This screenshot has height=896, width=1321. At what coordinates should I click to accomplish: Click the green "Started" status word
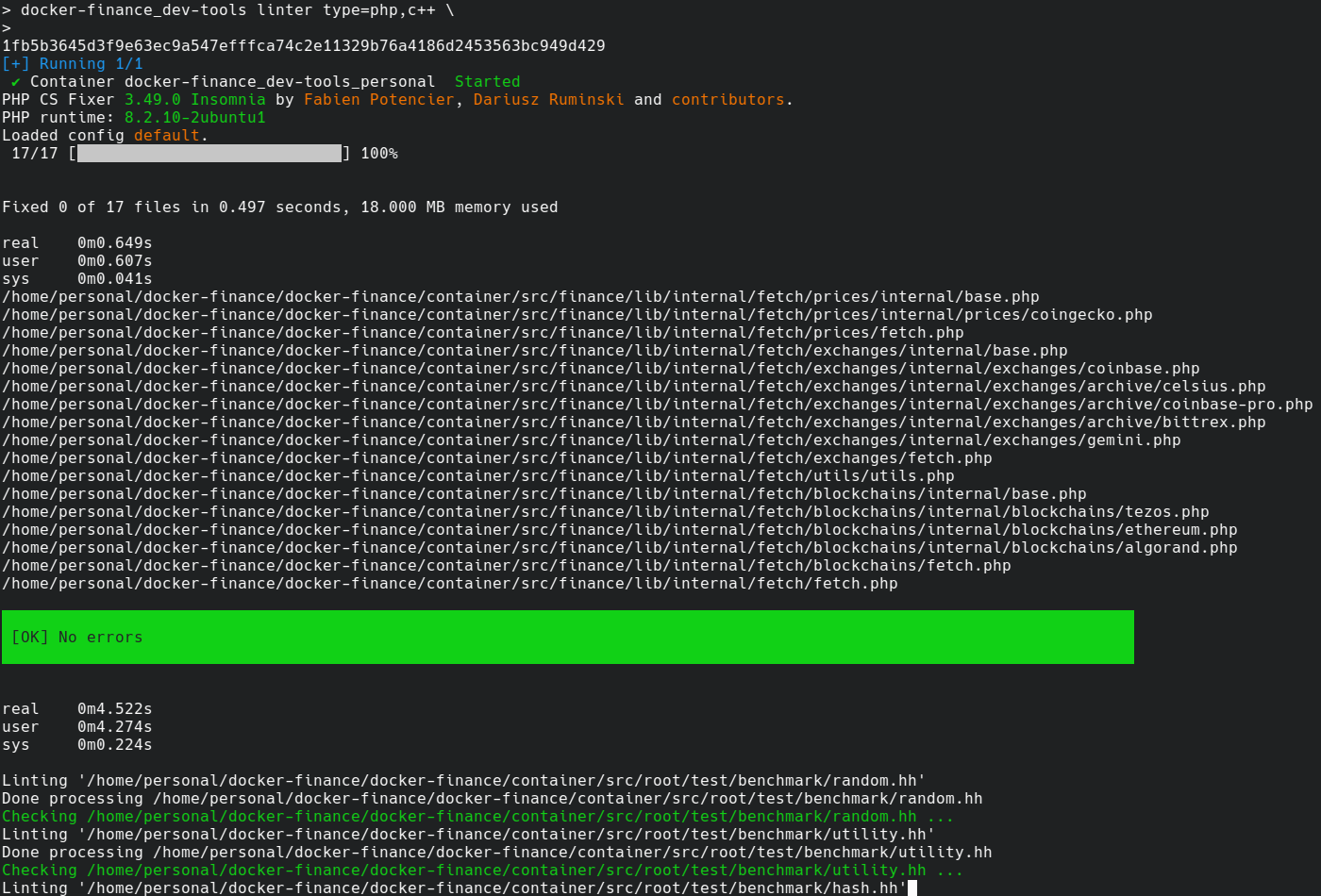click(x=487, y=82)
